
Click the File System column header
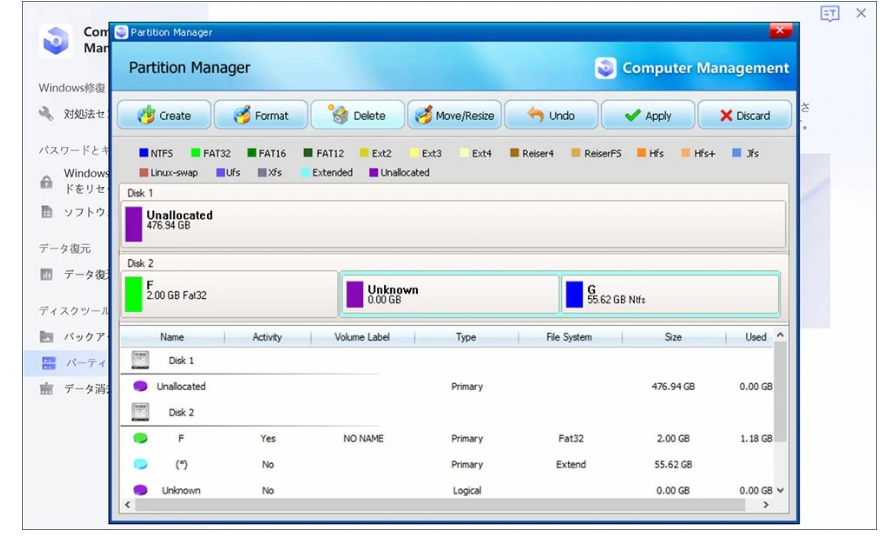(569, 337)
